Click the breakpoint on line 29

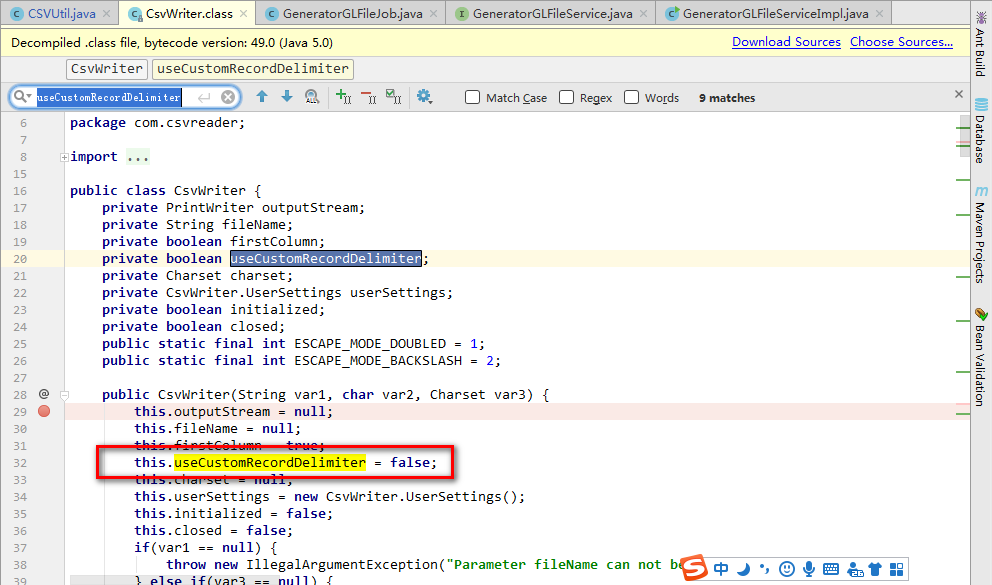(x=44, y=411)
